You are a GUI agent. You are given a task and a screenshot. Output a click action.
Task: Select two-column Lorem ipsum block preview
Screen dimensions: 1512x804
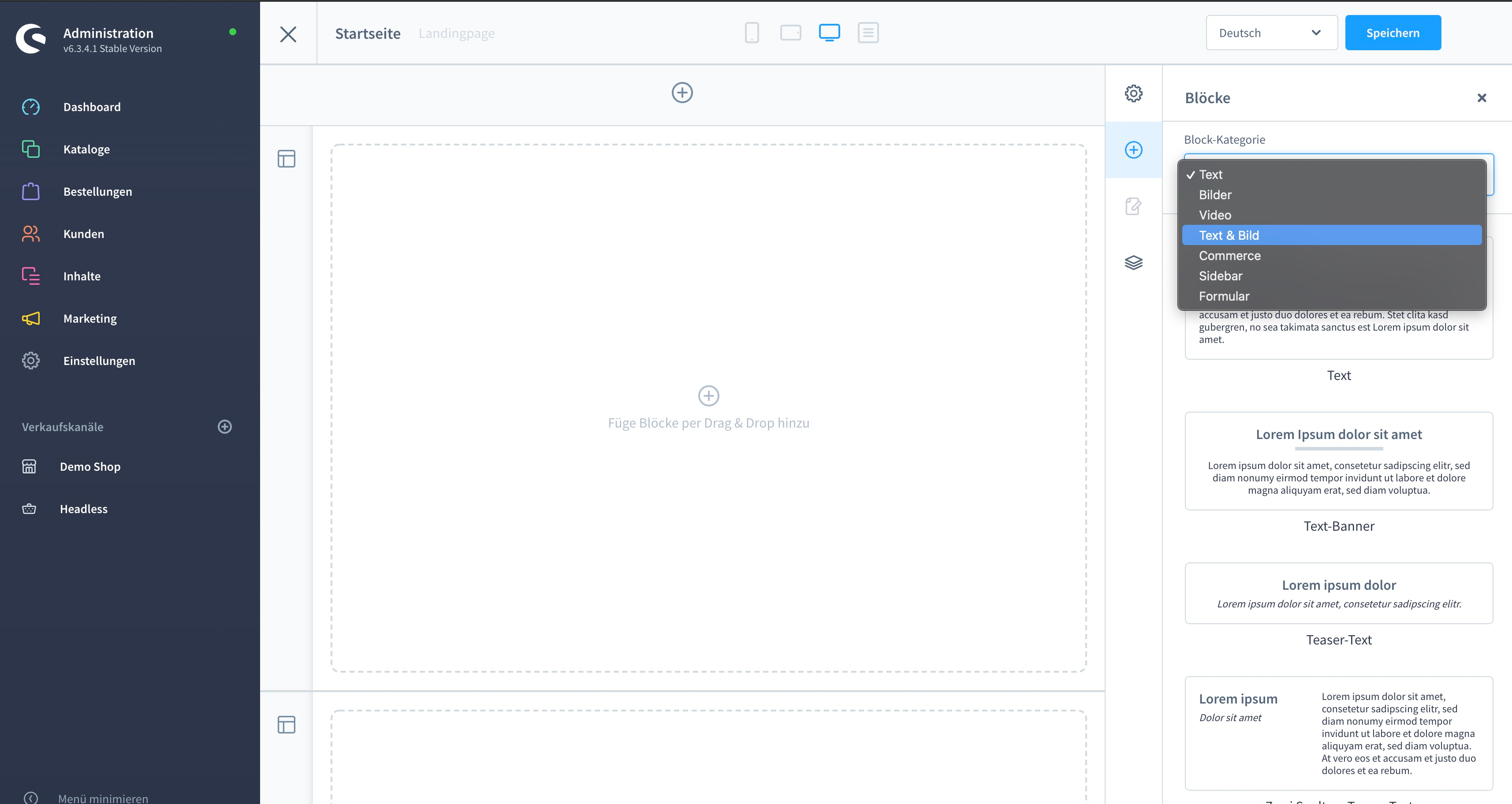(1339, 733)
